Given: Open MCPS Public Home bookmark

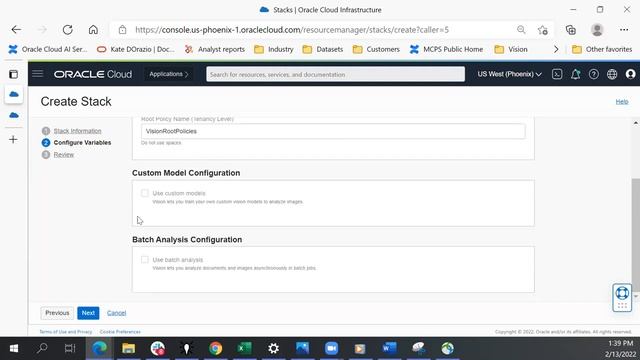Looking at the screenshot, I should [x=447, y=49].
